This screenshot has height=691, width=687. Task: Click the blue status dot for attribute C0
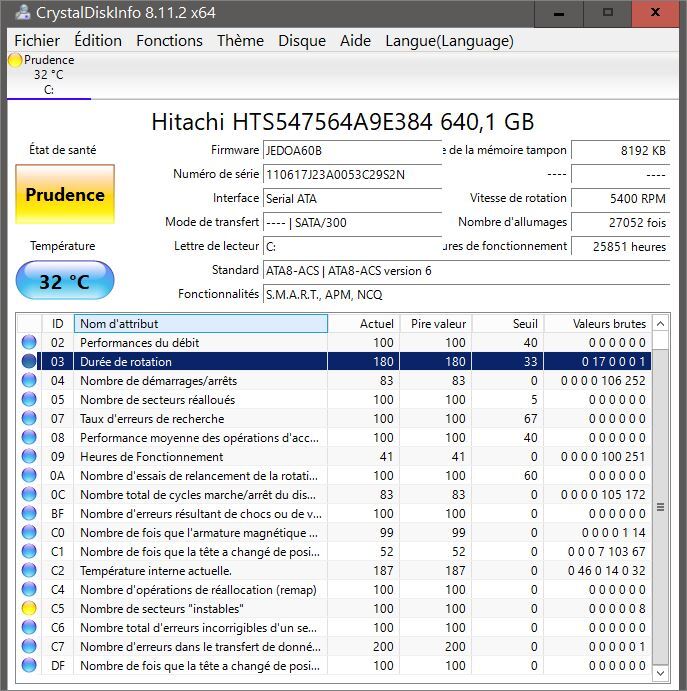[x=29, y=532]
